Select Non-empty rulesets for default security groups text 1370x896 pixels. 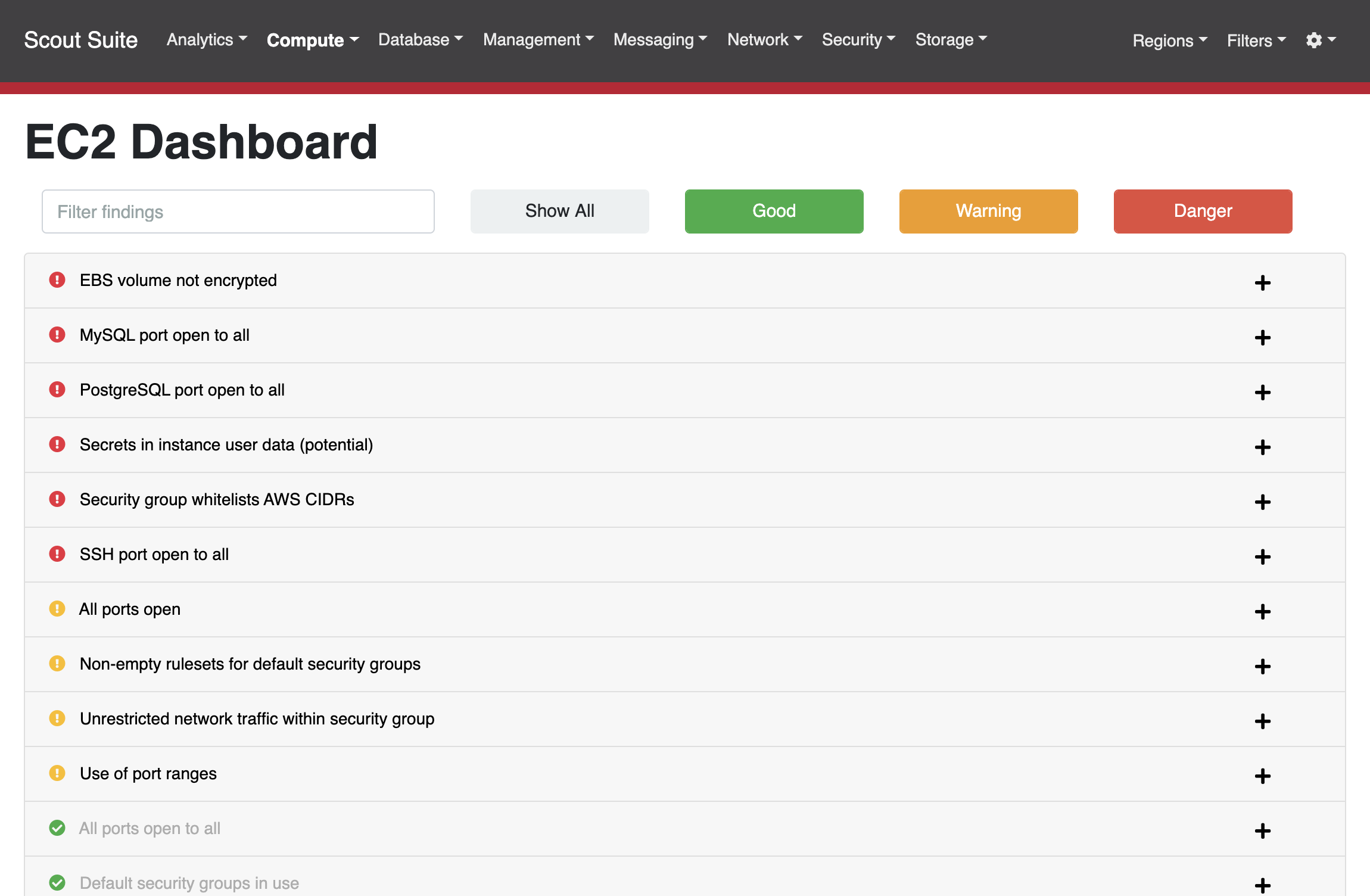(x=250, y=664)
